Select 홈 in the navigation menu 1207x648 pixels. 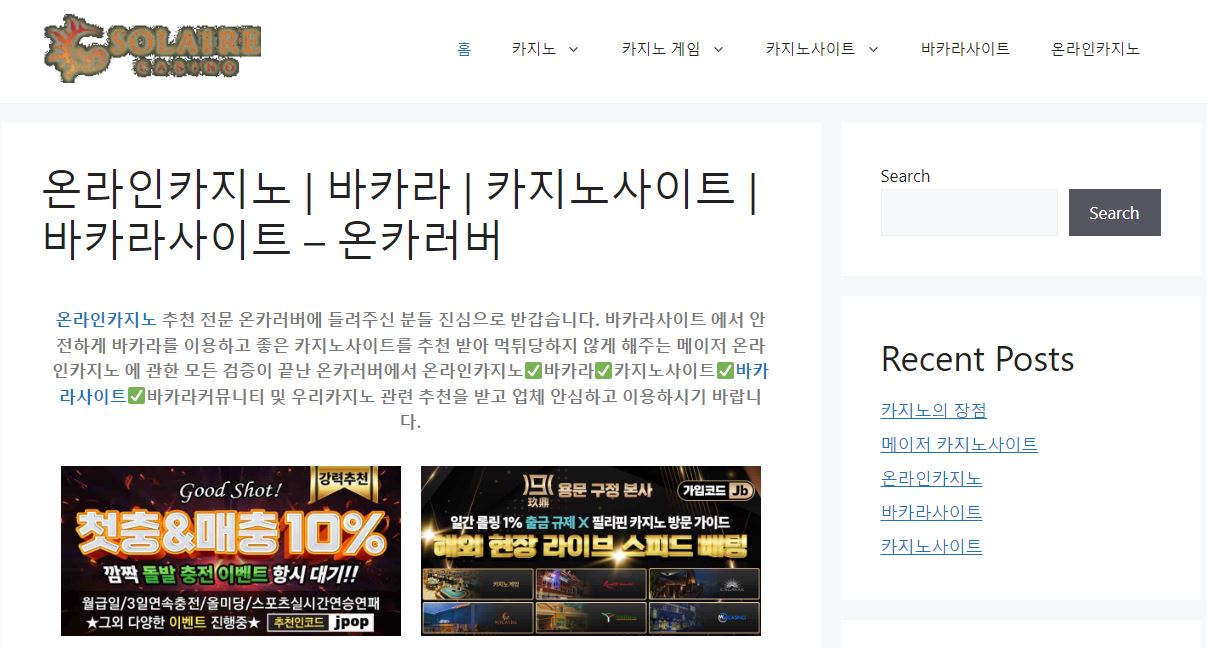463,48
